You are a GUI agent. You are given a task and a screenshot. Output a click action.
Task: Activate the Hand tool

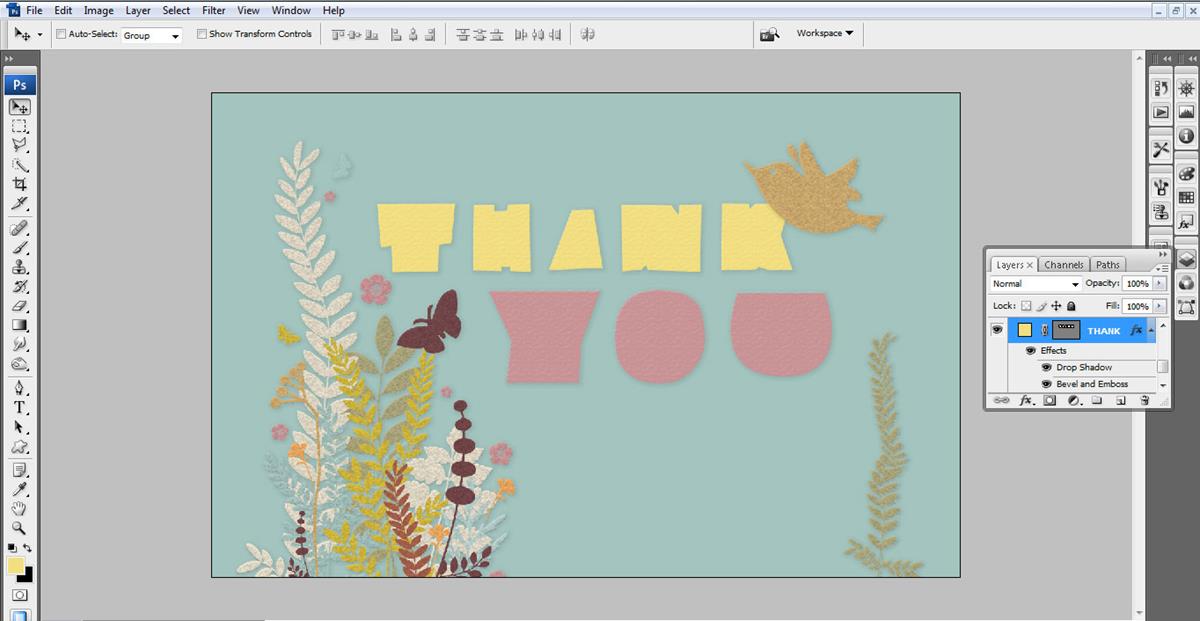click(19, 508)
